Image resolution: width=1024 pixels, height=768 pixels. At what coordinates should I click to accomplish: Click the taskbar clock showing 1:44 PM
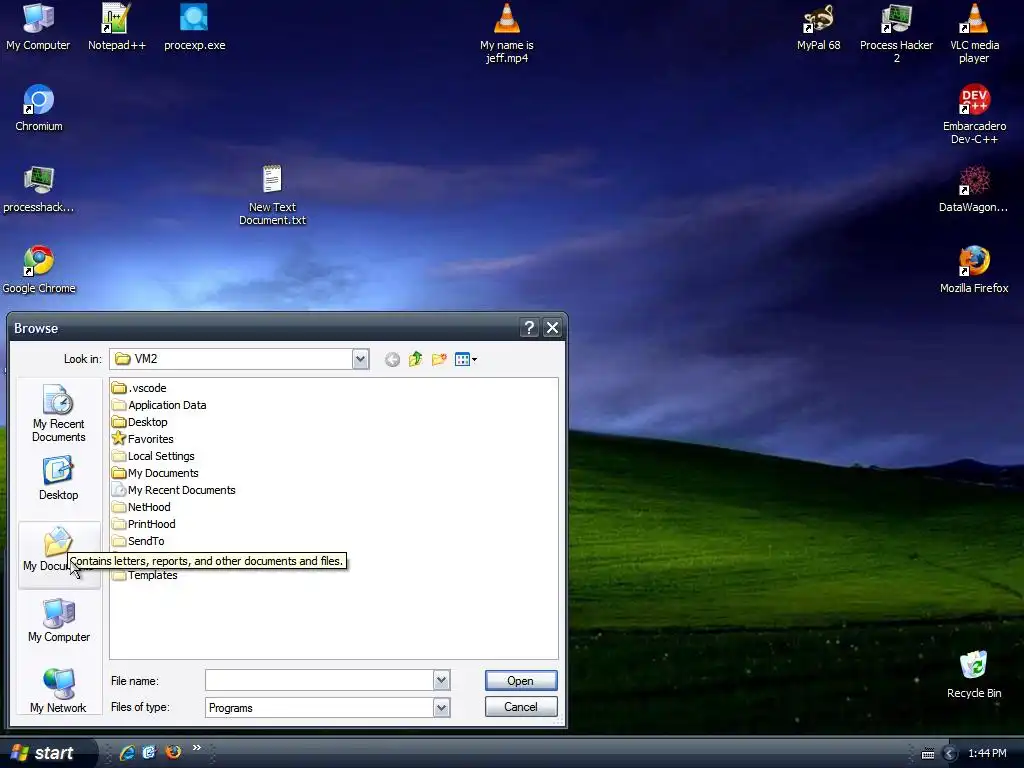pos(987,754)
